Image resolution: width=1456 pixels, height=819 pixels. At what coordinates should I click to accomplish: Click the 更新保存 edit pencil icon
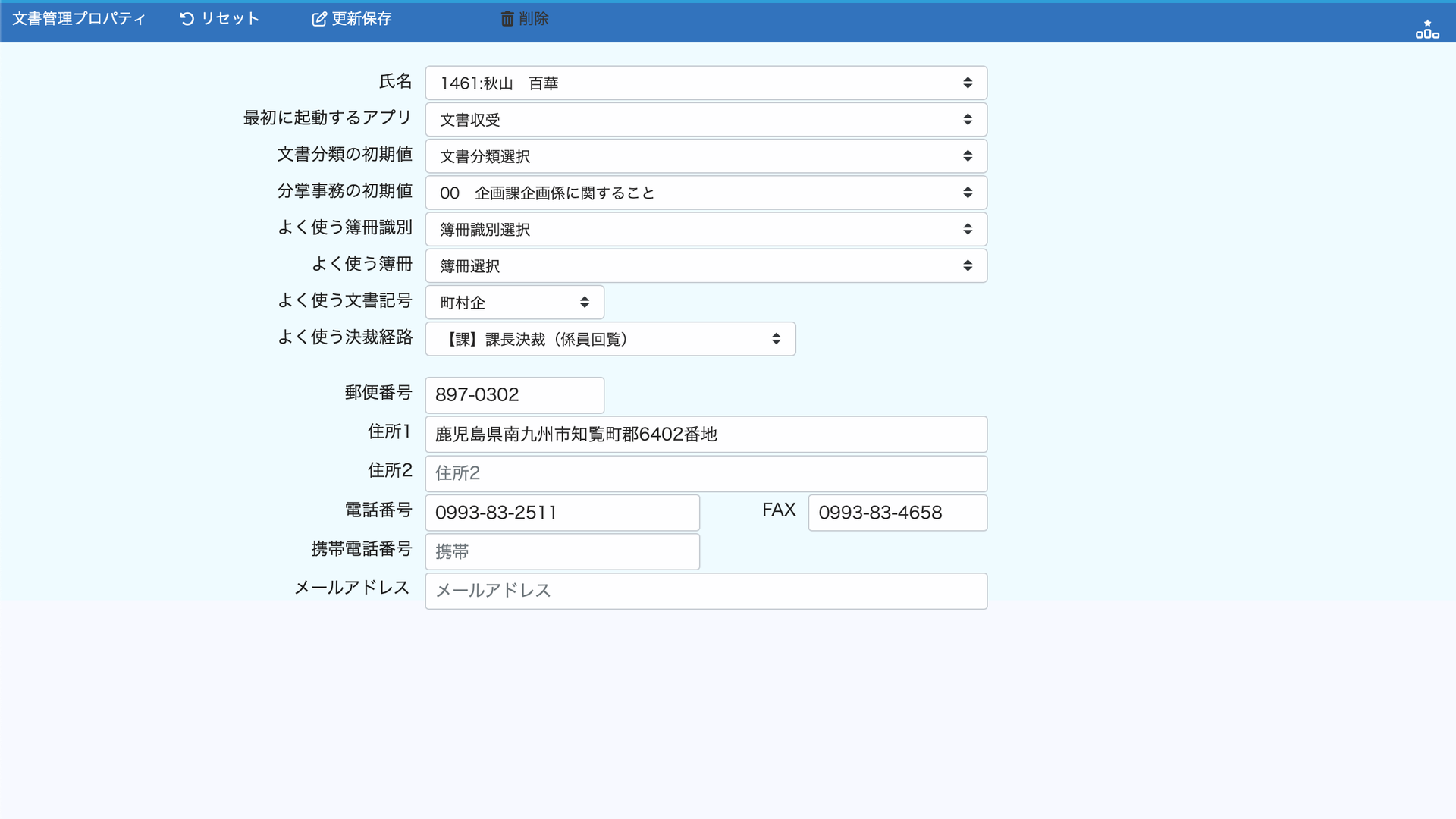point(319,19)
